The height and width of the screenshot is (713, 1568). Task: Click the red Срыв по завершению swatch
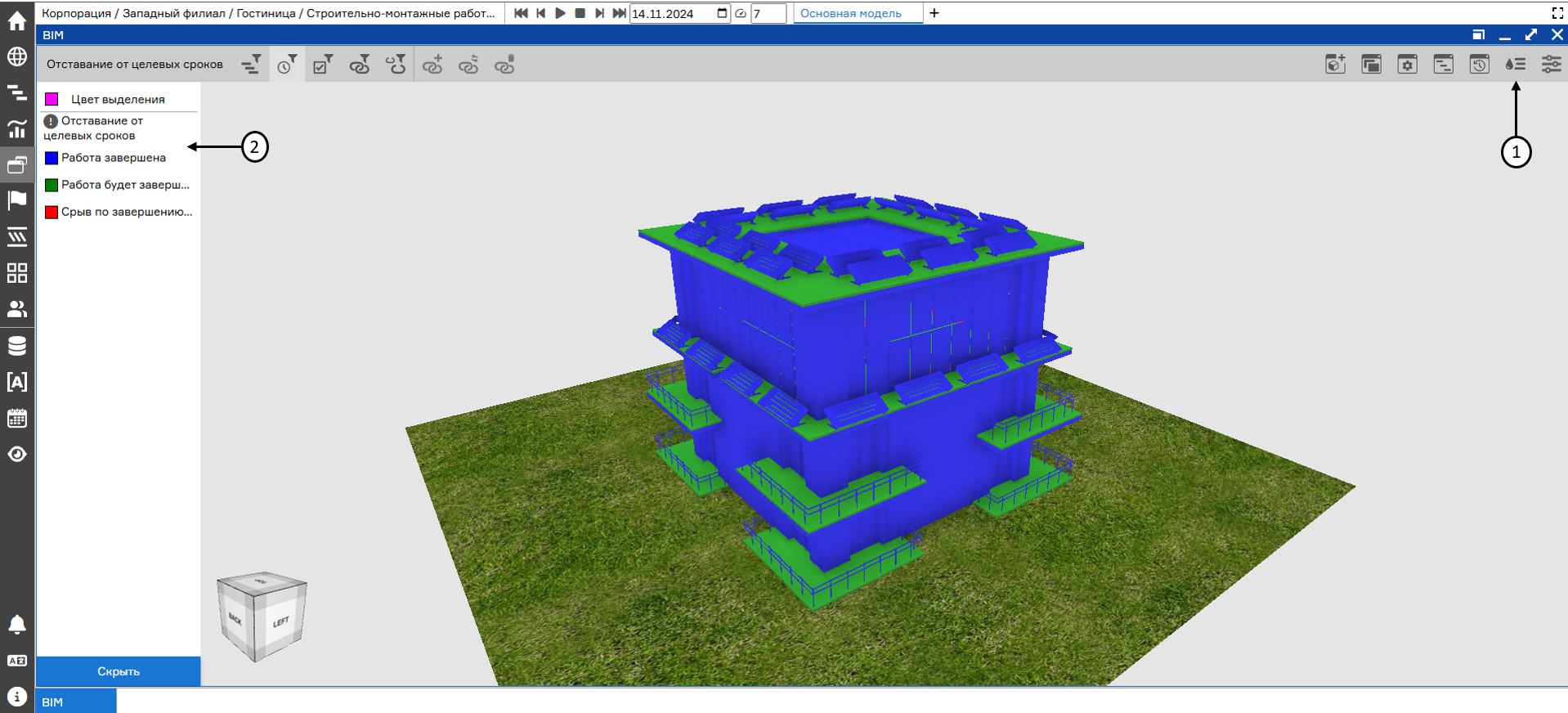tap(52, 212)
